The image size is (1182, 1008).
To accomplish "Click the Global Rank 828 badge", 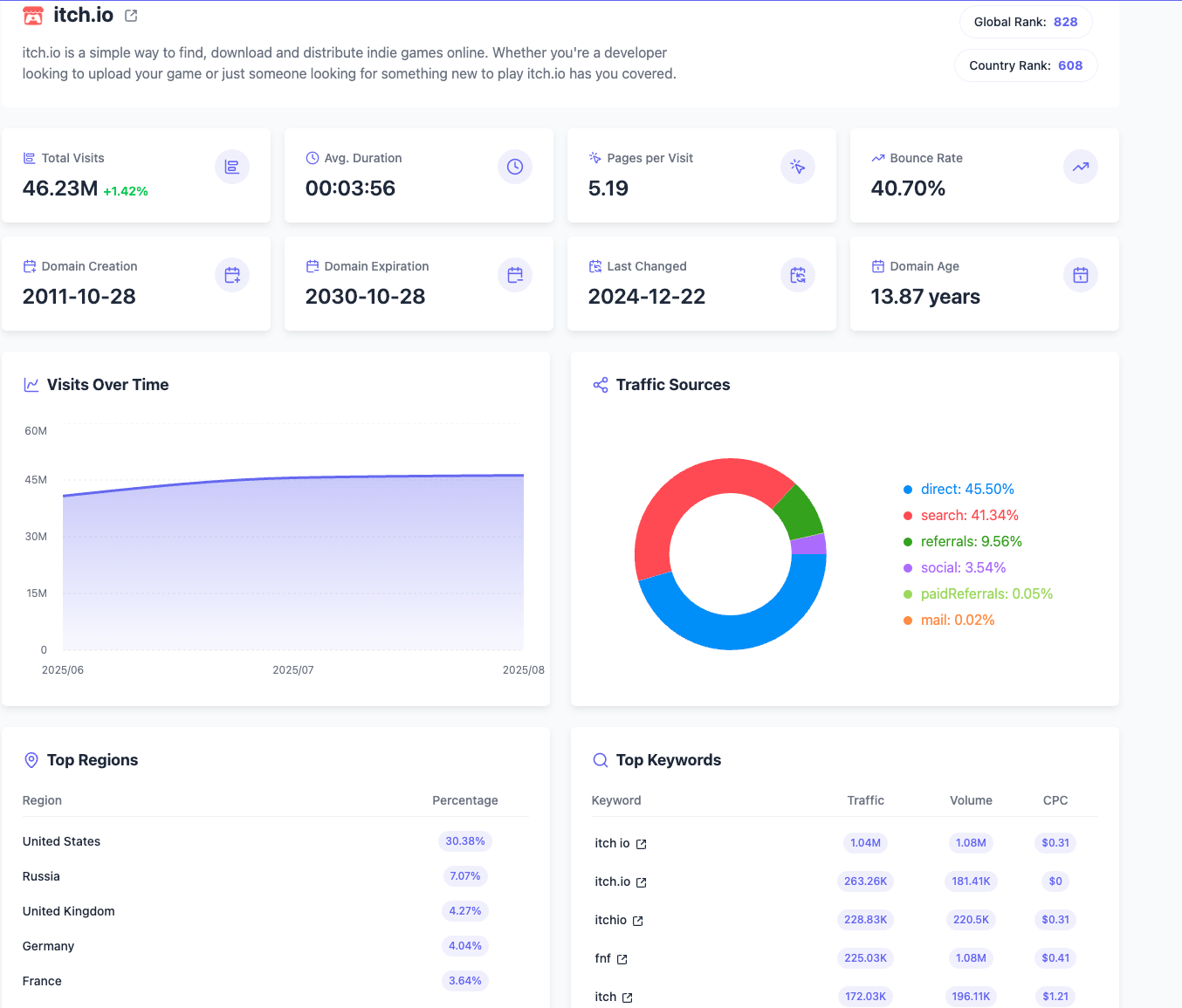I will (1026, 22).
